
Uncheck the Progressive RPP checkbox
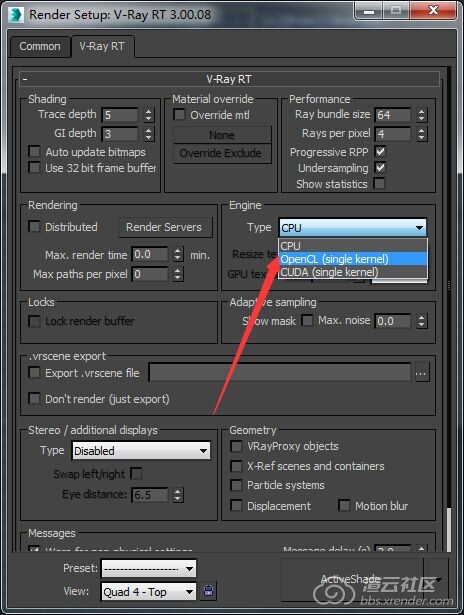380,151
